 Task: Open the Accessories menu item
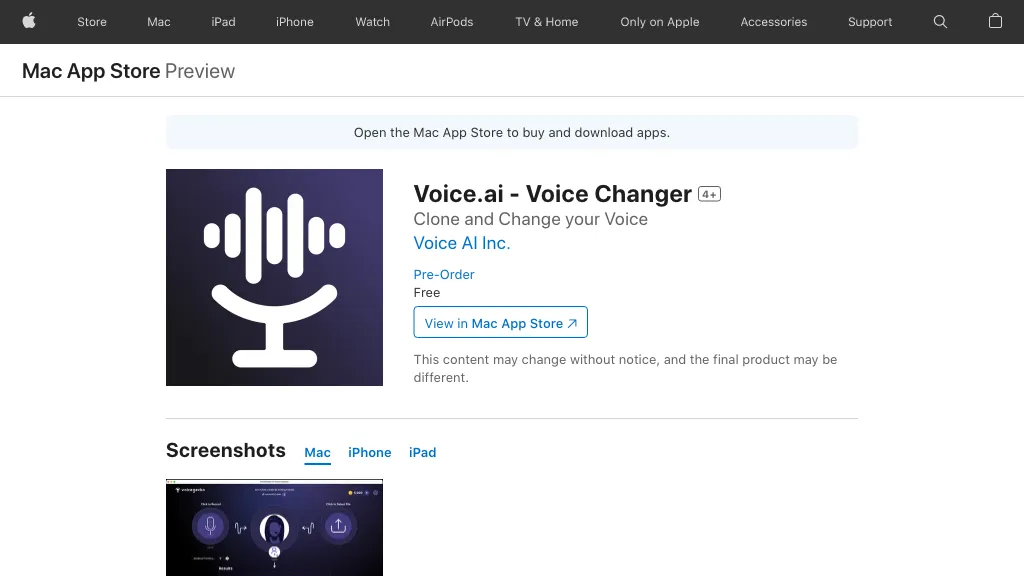(774, 22)
